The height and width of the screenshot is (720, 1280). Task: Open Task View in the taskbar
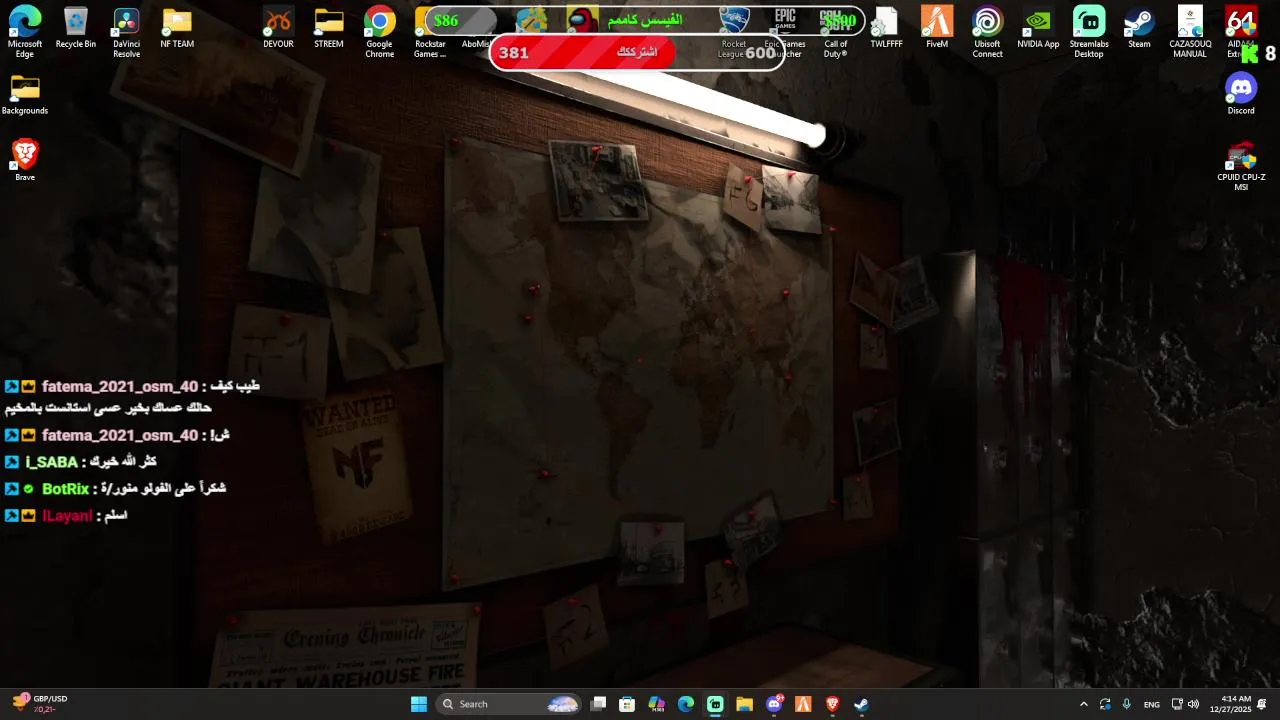click(x=598, y=704)
